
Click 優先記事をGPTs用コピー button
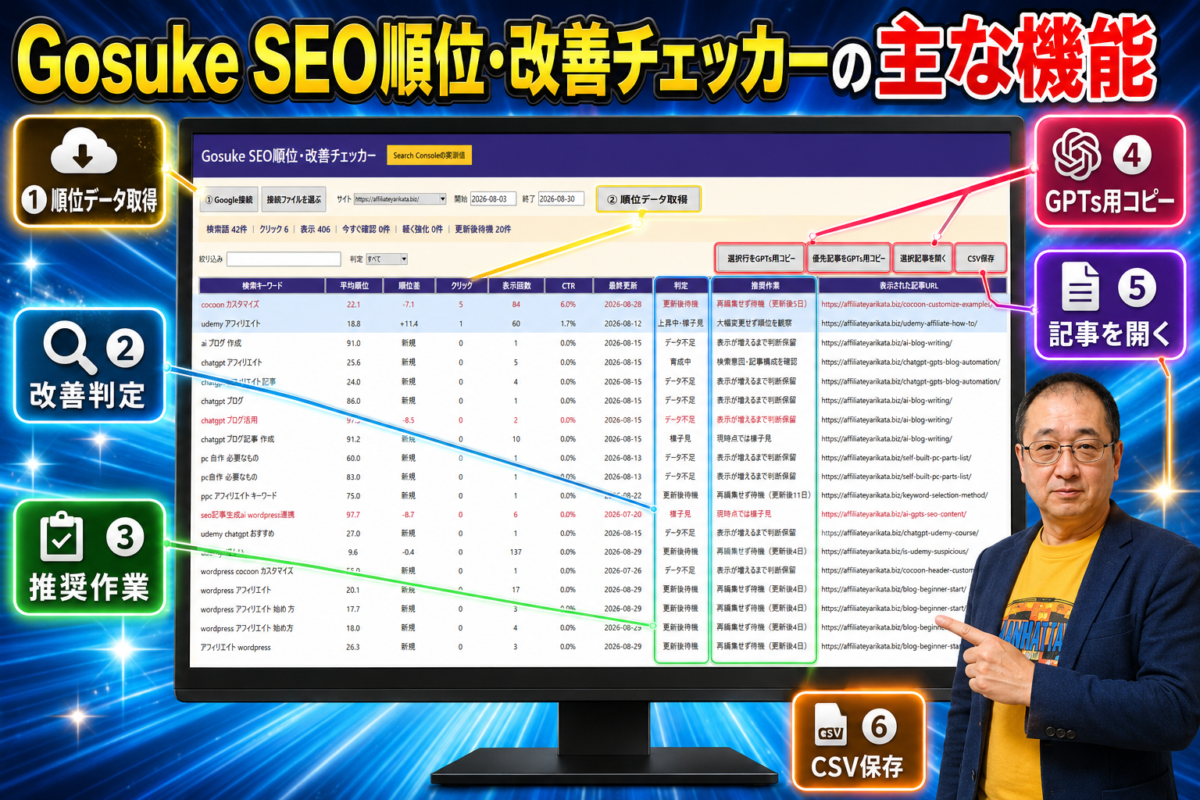pyautogui.click(x=847, y=258)
